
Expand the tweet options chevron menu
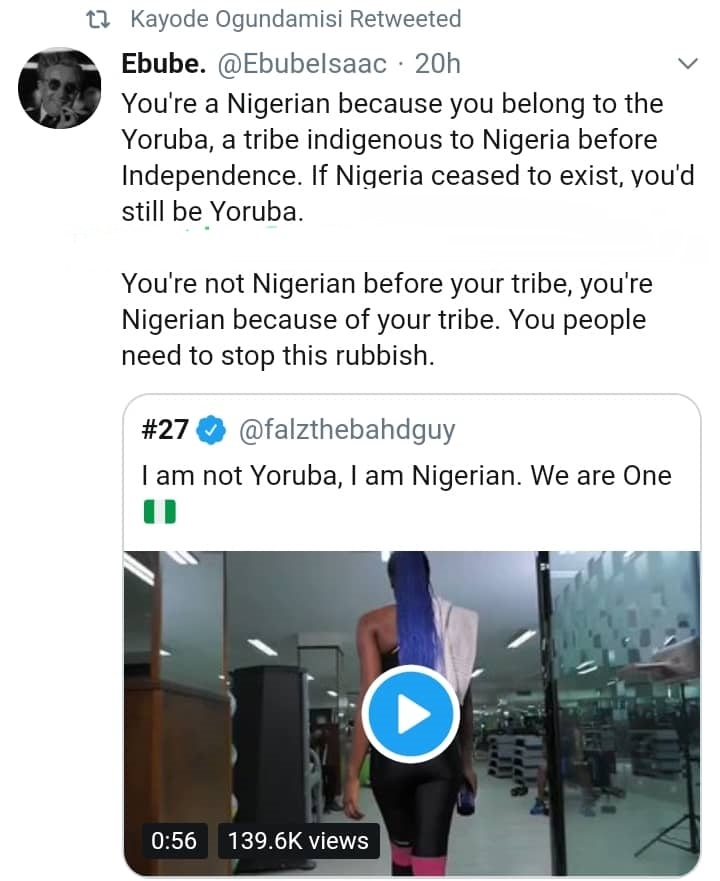pos(688,63)
